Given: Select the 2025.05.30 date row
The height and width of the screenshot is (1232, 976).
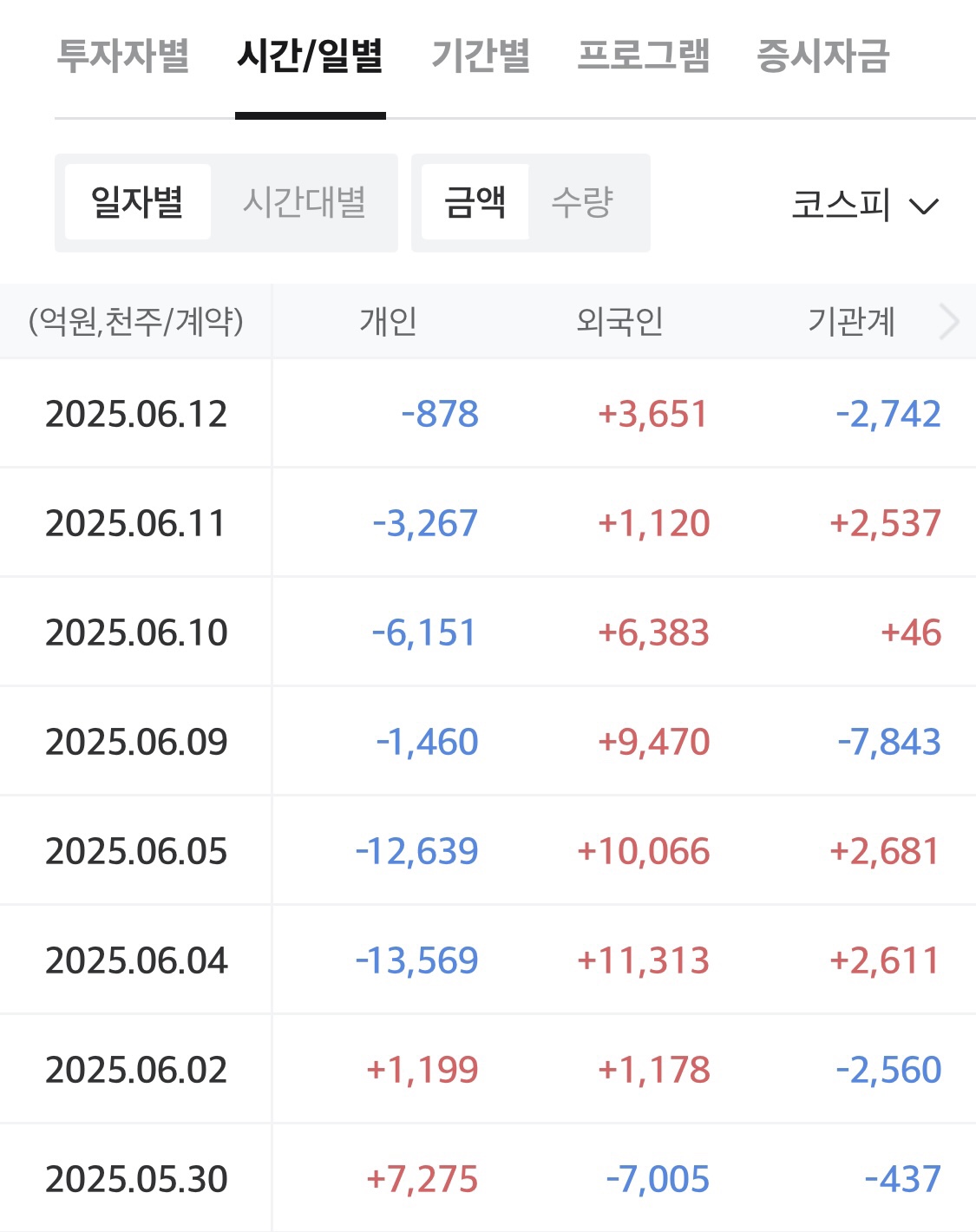Looking at the screenshot, I should click(x=136, y=1179).
